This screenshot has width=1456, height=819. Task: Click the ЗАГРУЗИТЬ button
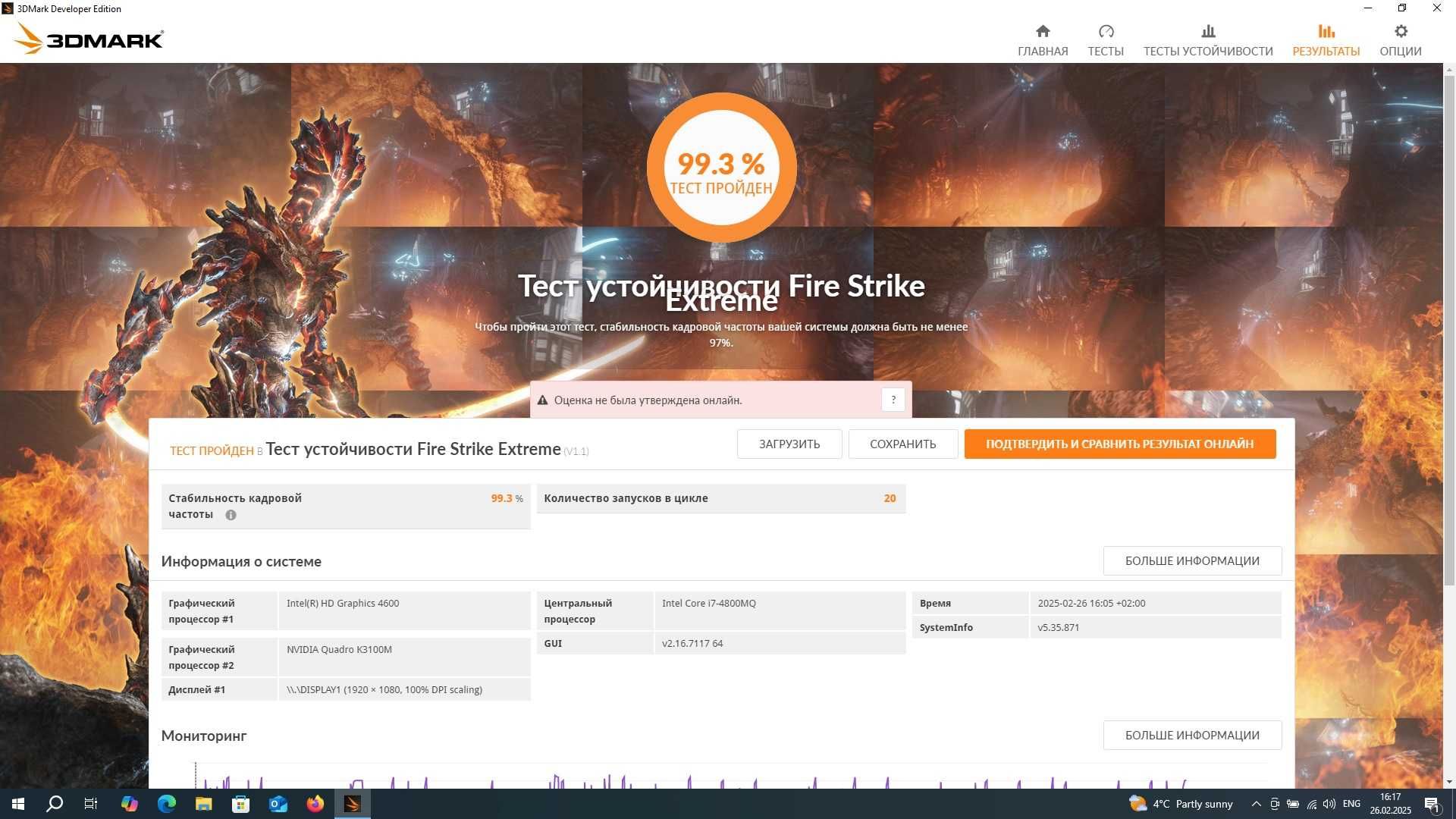point(789,444)
